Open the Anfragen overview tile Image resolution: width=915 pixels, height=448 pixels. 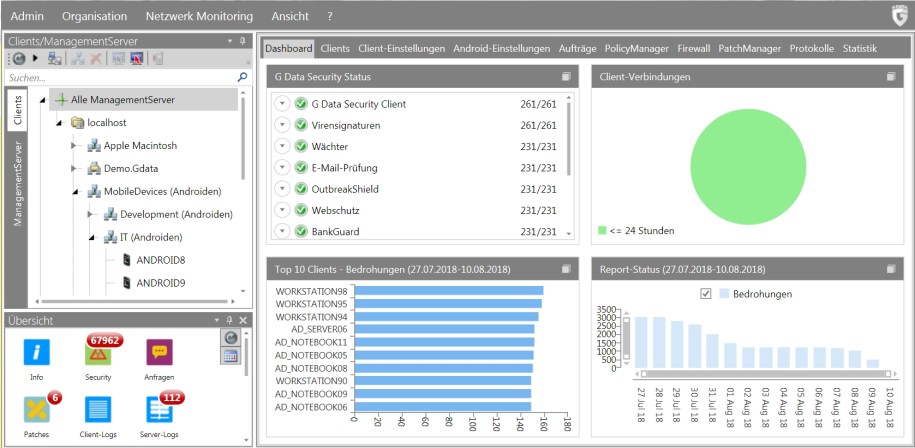[159, 352]
